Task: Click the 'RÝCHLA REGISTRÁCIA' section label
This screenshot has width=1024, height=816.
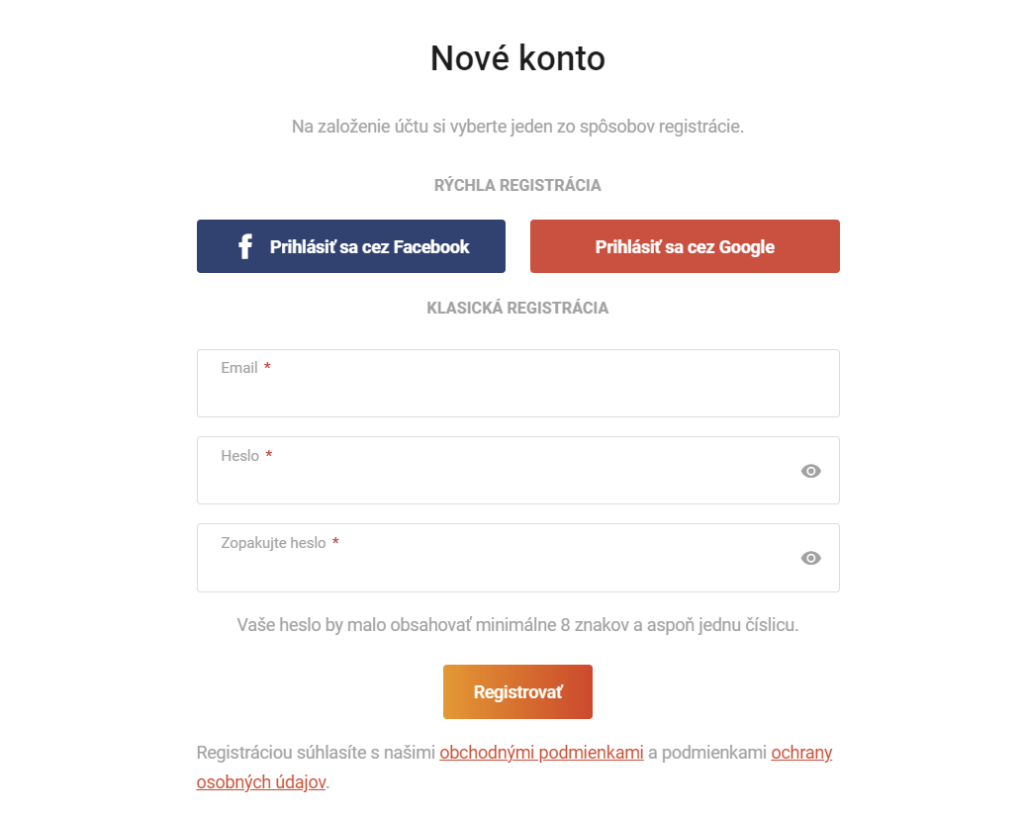Action: click(517, 185)
